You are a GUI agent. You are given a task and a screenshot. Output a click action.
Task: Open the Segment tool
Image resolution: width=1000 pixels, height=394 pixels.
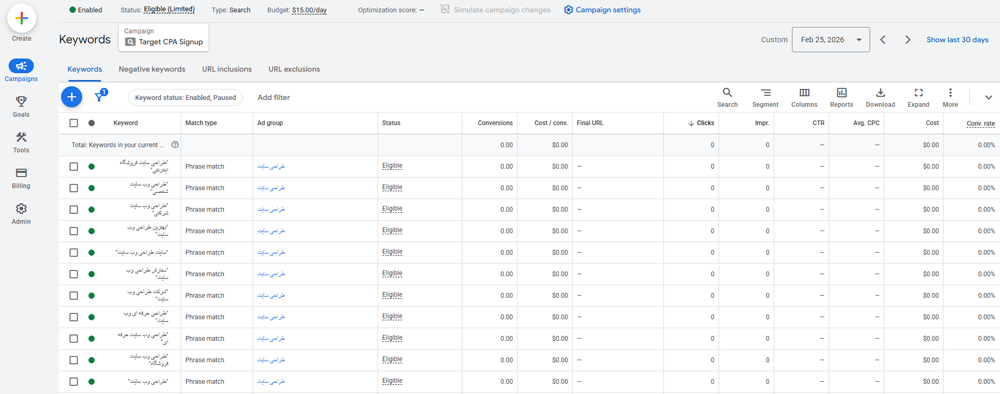[765, 97]
